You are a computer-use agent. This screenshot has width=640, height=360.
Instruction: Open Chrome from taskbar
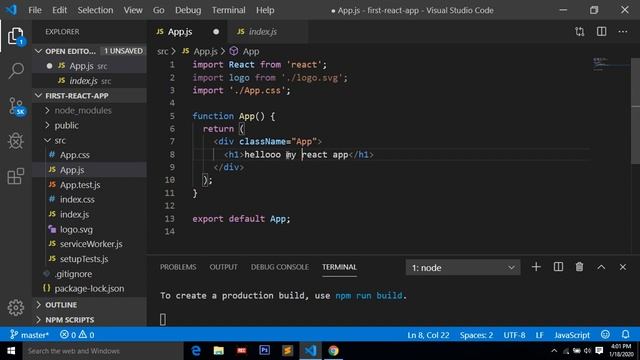tap(333, 351)
